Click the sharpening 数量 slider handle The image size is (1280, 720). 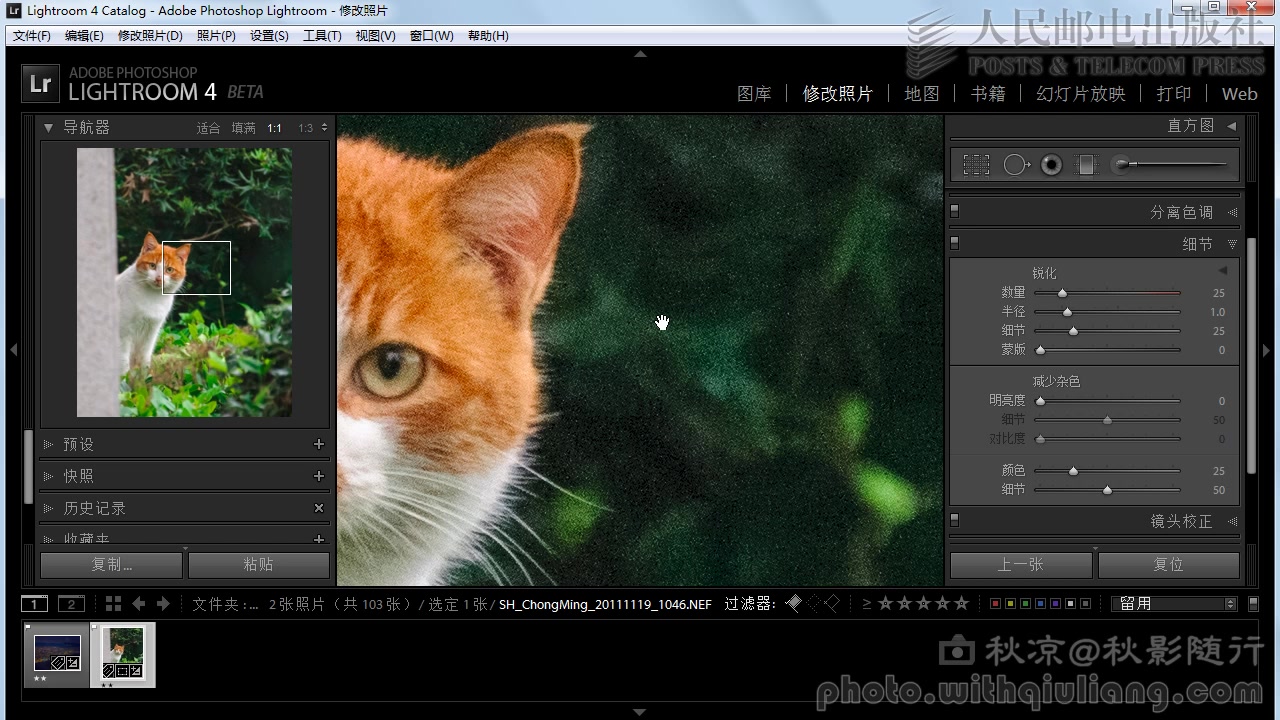click(x=1062, y=293)
